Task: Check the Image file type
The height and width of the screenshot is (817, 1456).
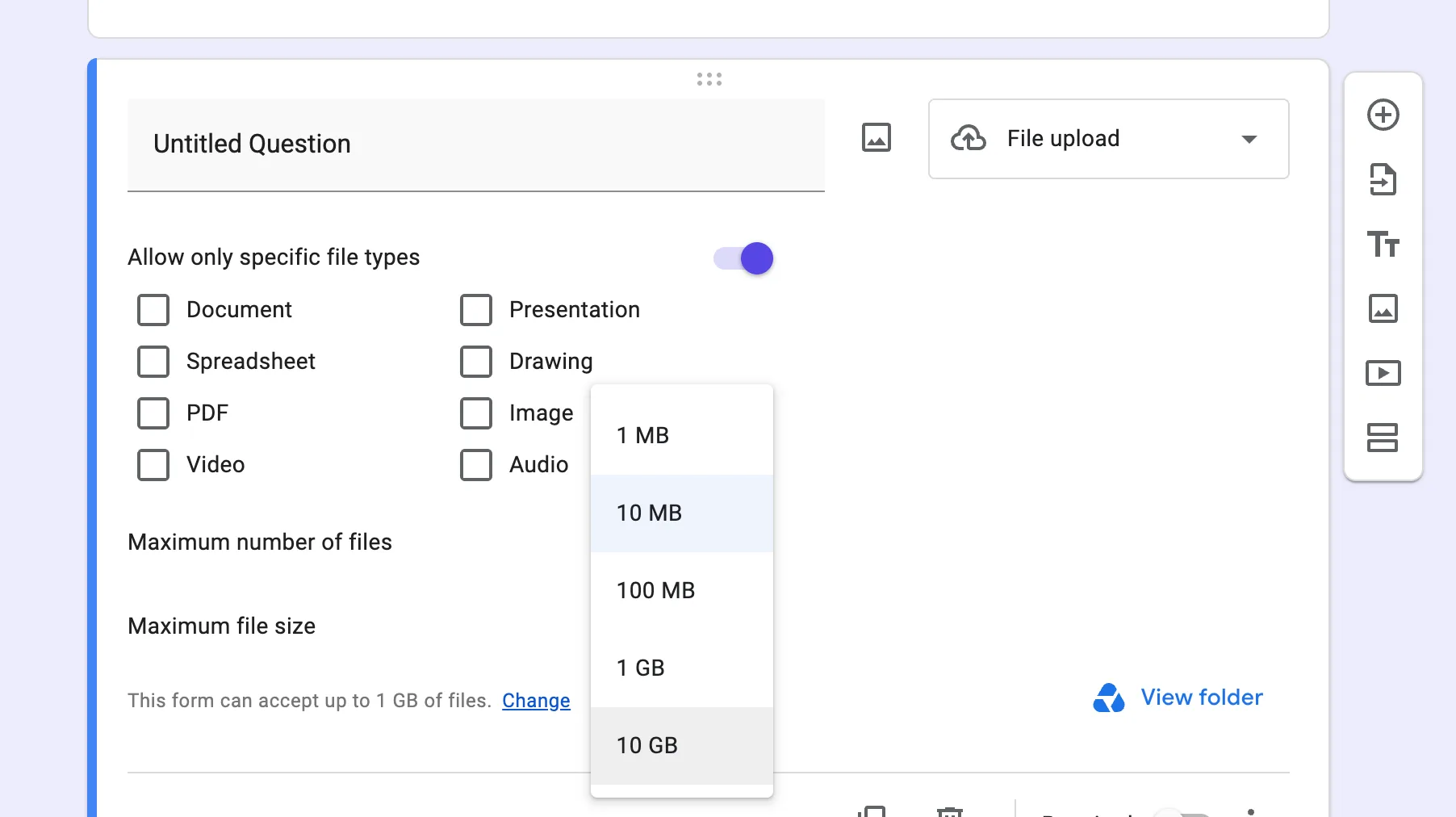Action: pyautogui.click(x=476, y=413)
